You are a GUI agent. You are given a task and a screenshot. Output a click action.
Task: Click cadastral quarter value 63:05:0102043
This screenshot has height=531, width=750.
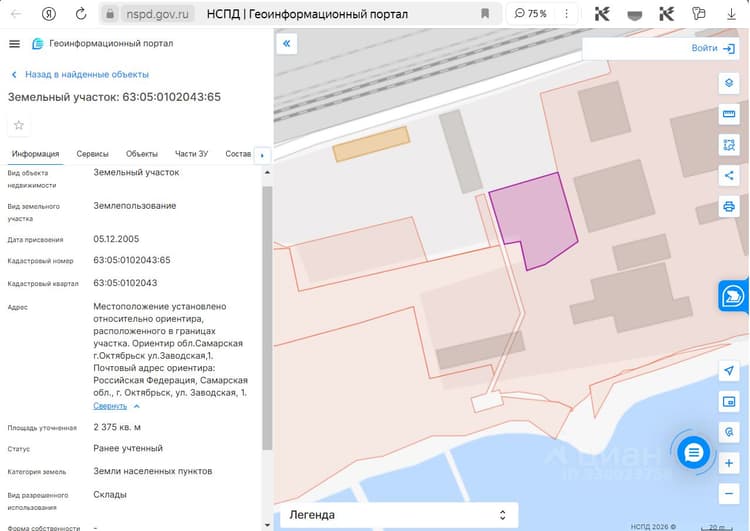pyautogui.click(x=125, y=283)
